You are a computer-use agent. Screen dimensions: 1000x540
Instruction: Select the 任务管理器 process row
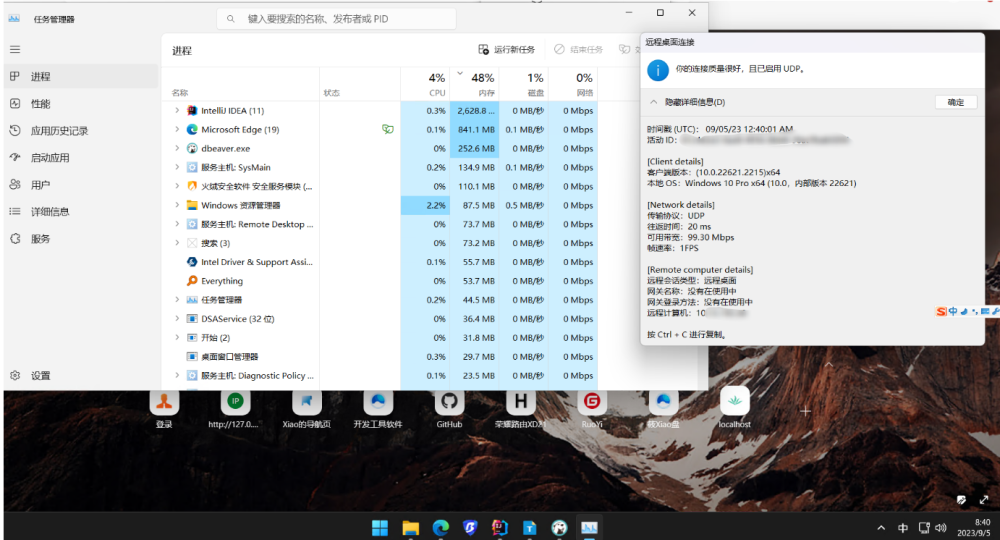tap(381, 300)
